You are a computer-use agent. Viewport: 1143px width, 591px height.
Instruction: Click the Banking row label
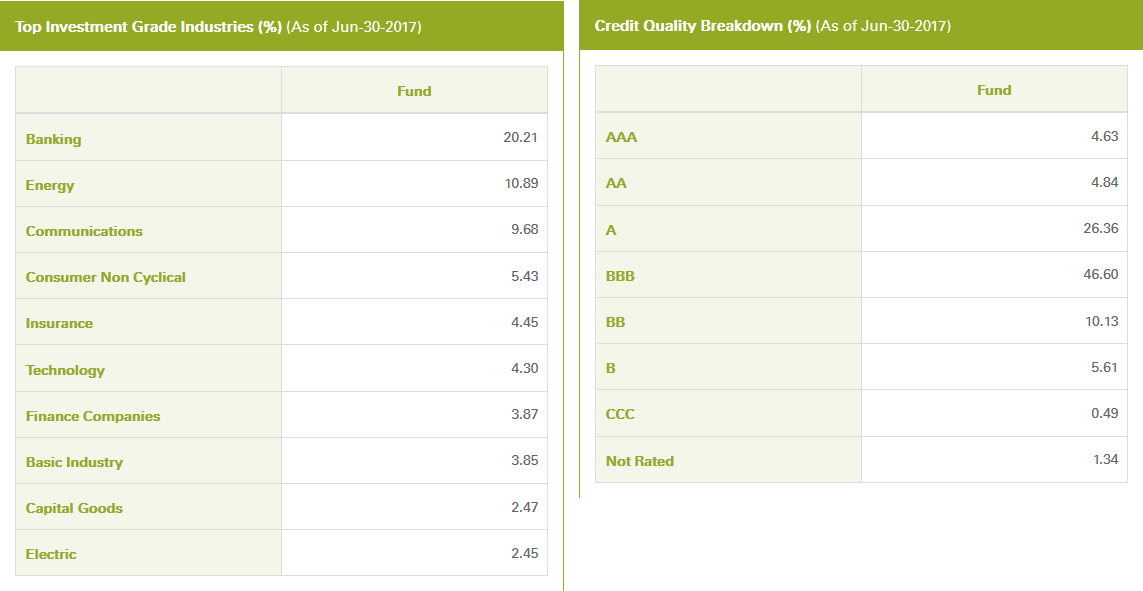pyautogui.click(x=53, y=139)
